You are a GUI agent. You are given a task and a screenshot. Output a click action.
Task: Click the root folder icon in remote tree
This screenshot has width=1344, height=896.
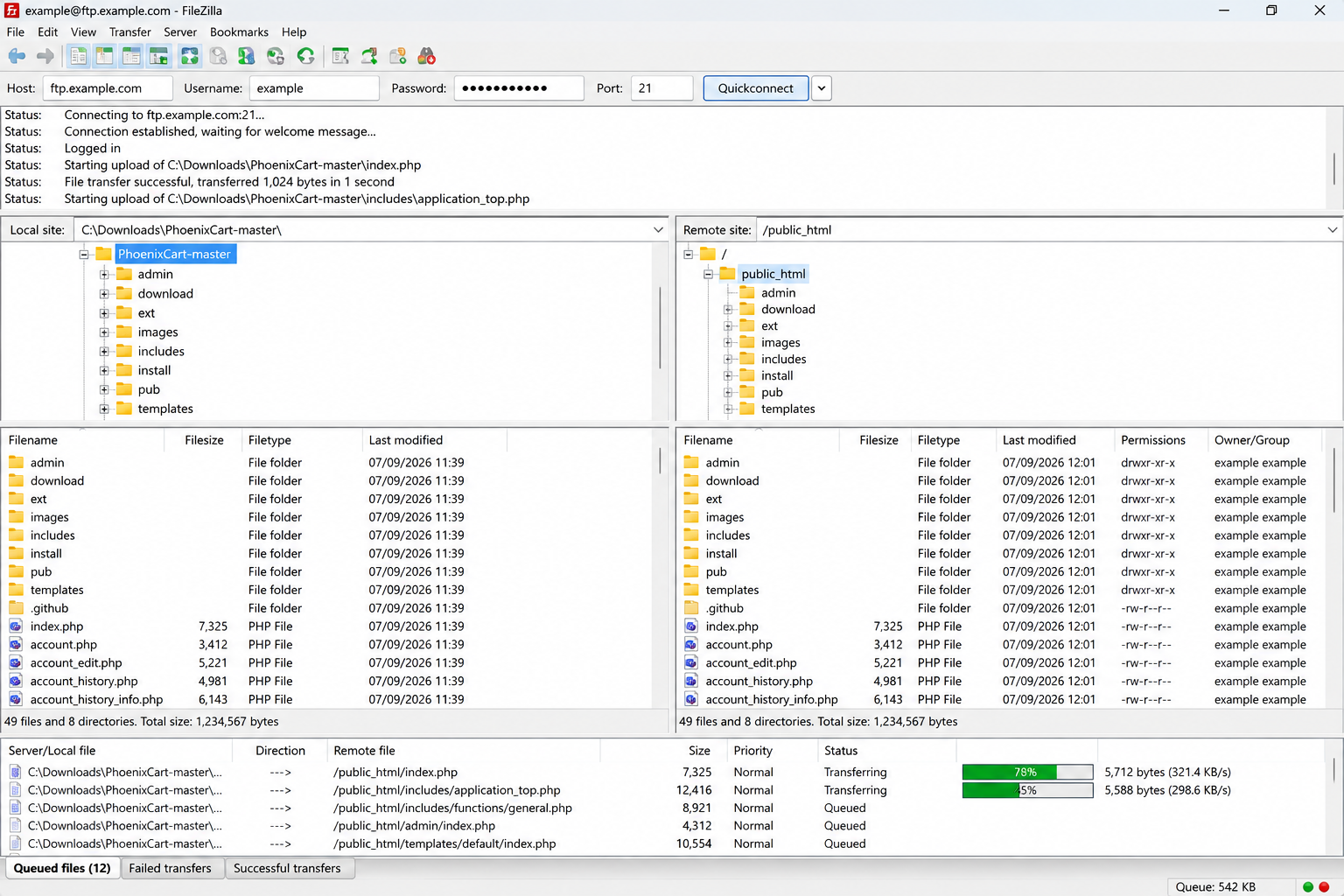[x=708, y=254]
